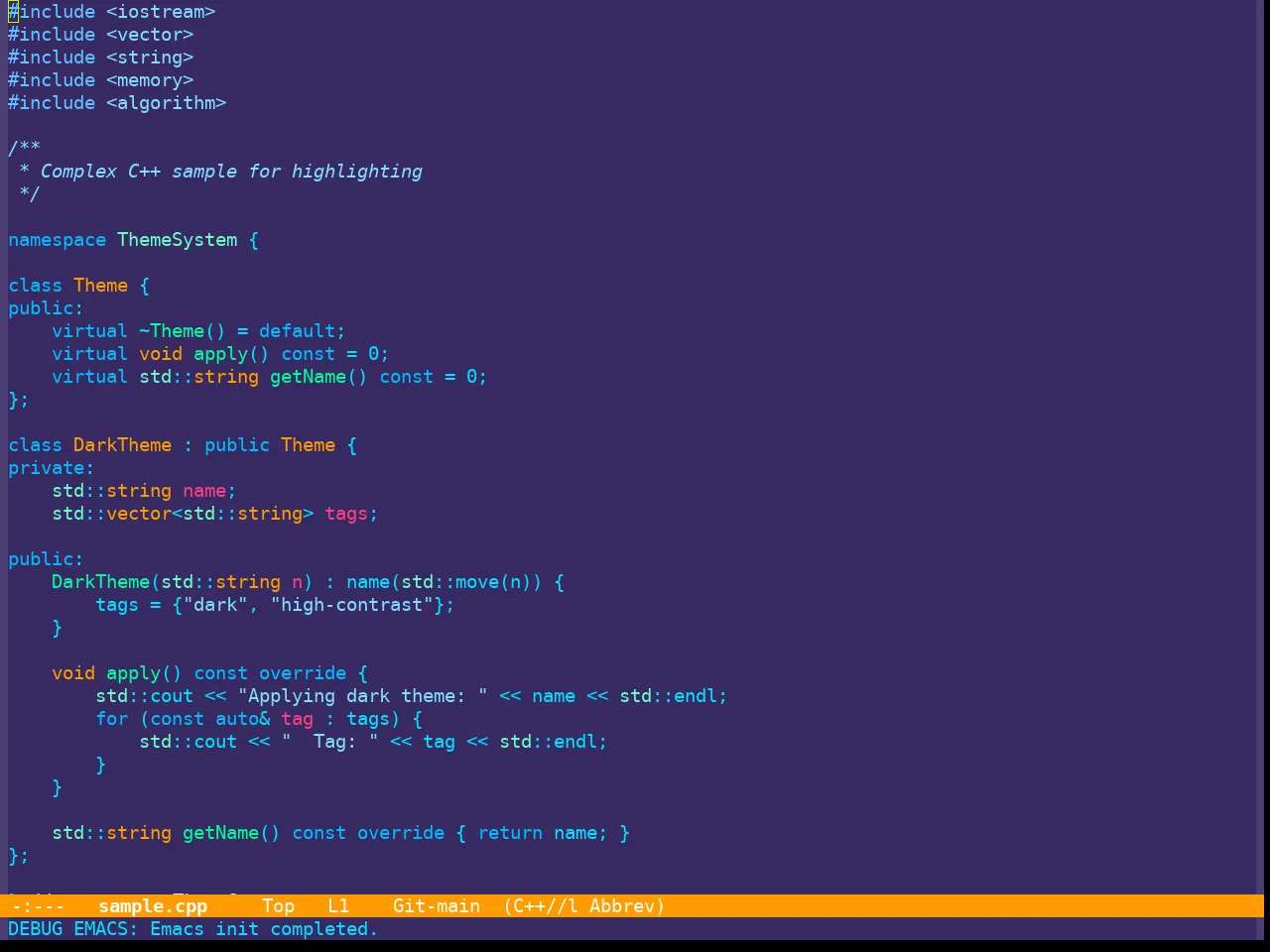The height and width of the screenshot is (952, 1270).
Task: Click the L1 line number indicator
Action: 338,906
